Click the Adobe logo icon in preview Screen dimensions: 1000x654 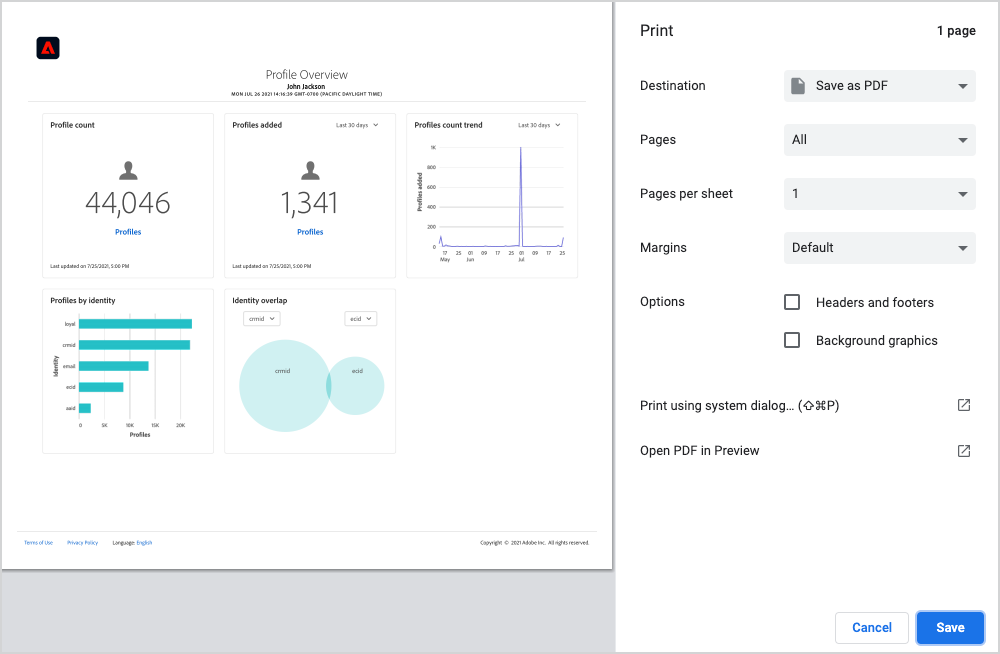point(48,48)
